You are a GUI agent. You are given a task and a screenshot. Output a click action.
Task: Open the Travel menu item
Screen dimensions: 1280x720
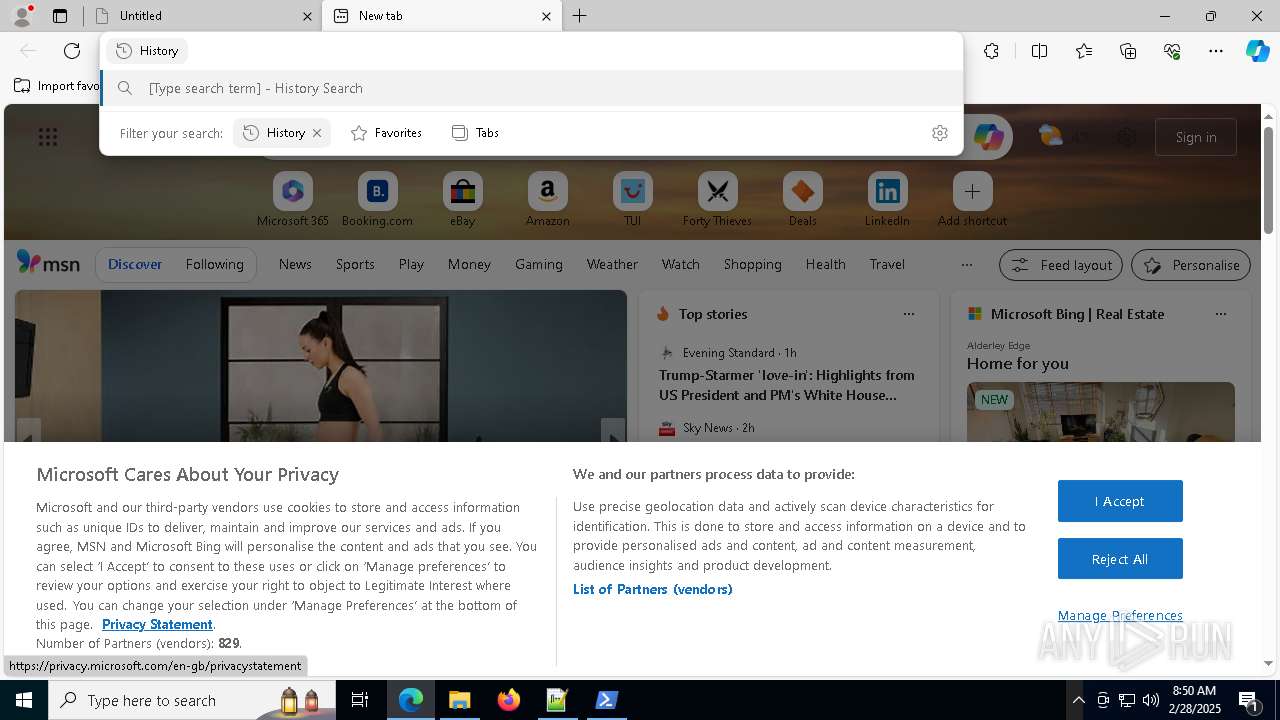(x=887, y=264)
